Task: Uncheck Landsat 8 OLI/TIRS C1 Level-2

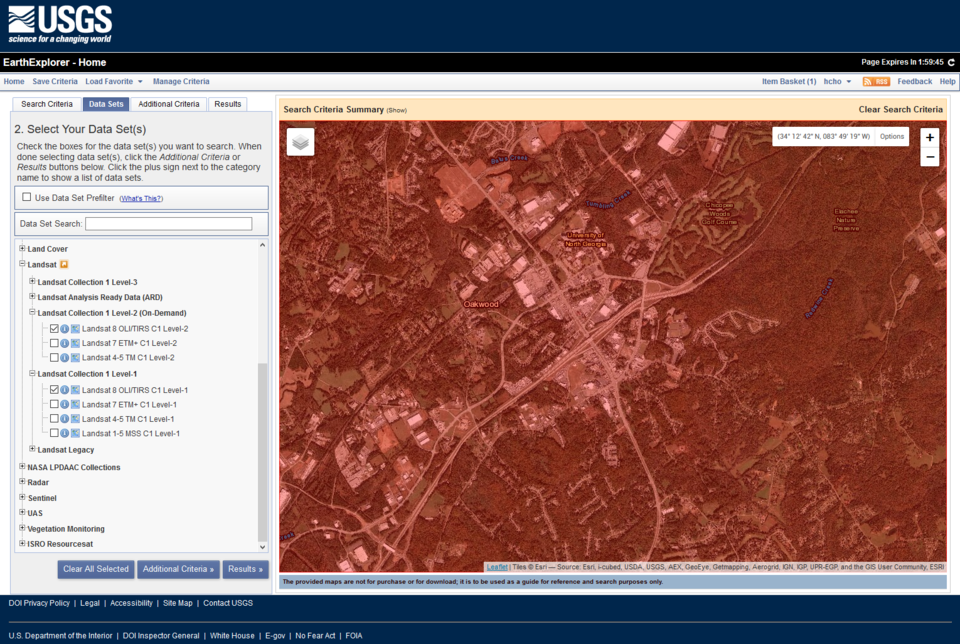Action: (54, 328)
